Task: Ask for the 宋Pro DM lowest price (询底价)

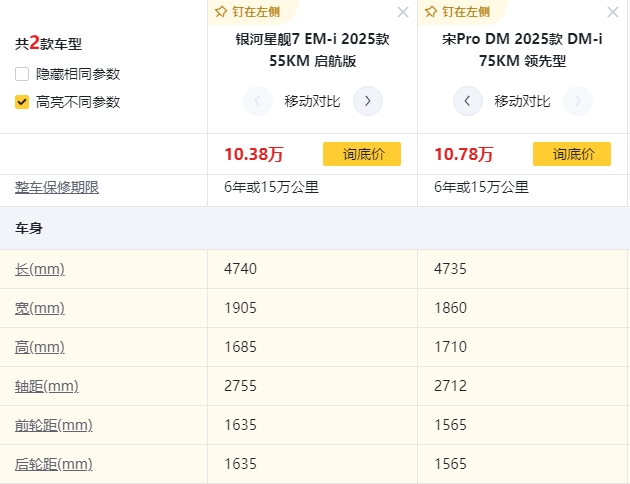Action: point(572,154)
